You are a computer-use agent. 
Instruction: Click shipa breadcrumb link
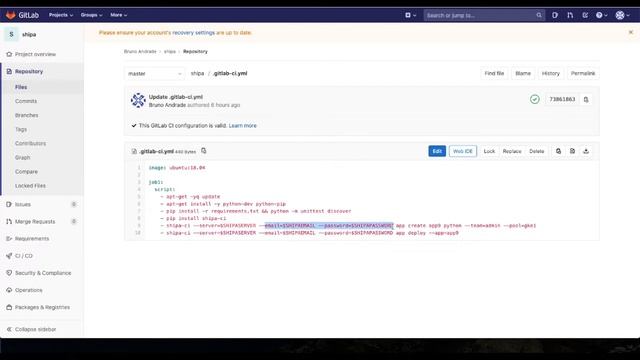170,51
